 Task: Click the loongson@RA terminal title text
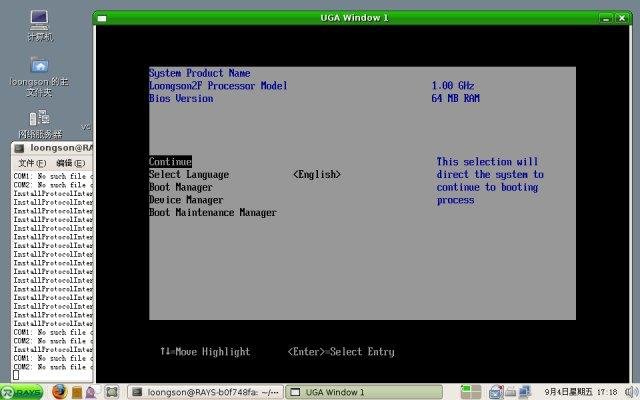point(61,148)
